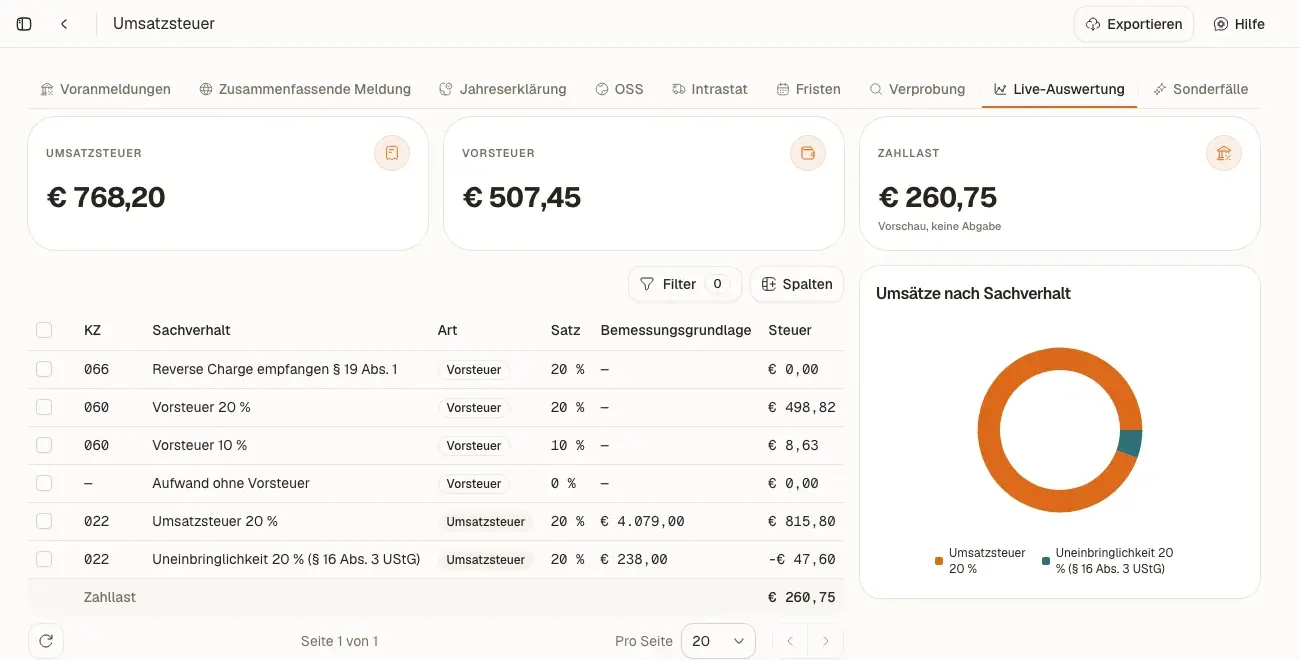1300x660 pixels.
Task: Select the Live-Auswertung tab
Action: [x=1059, y=89]
